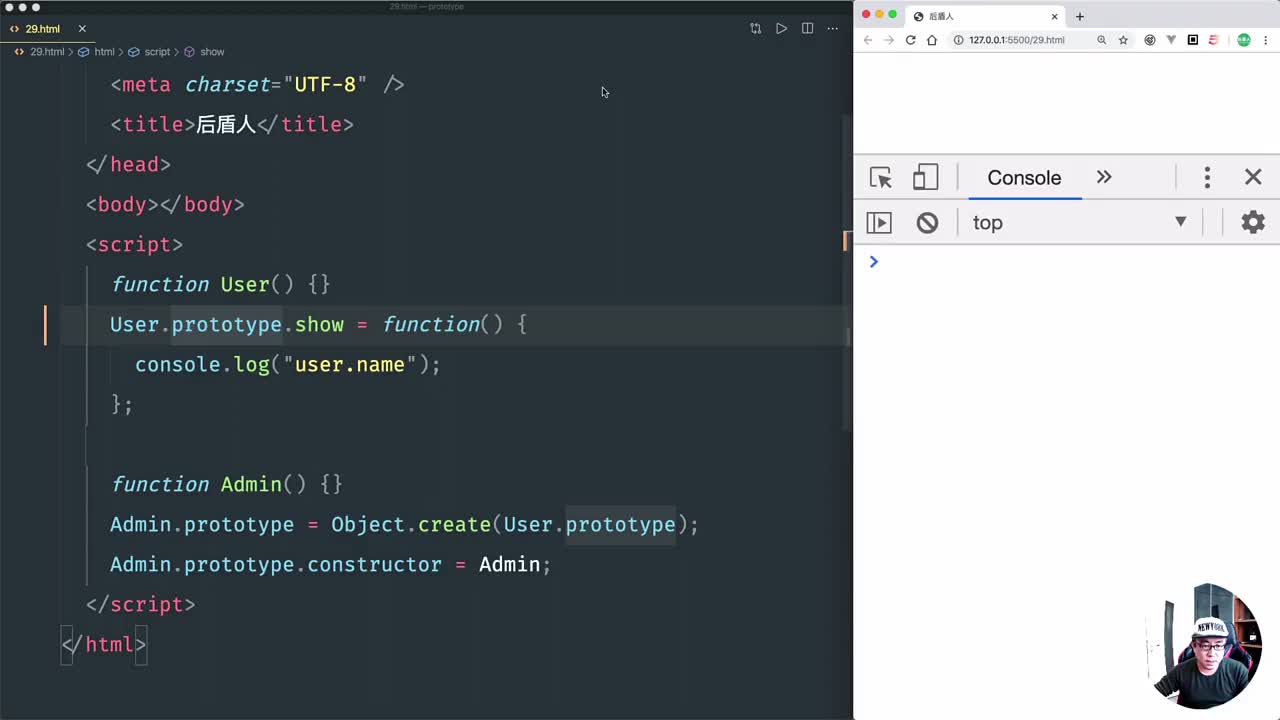The width and height of the screenshot is (1280, 720).
Task: Clear the console with the ban icon
Action: 927,223
